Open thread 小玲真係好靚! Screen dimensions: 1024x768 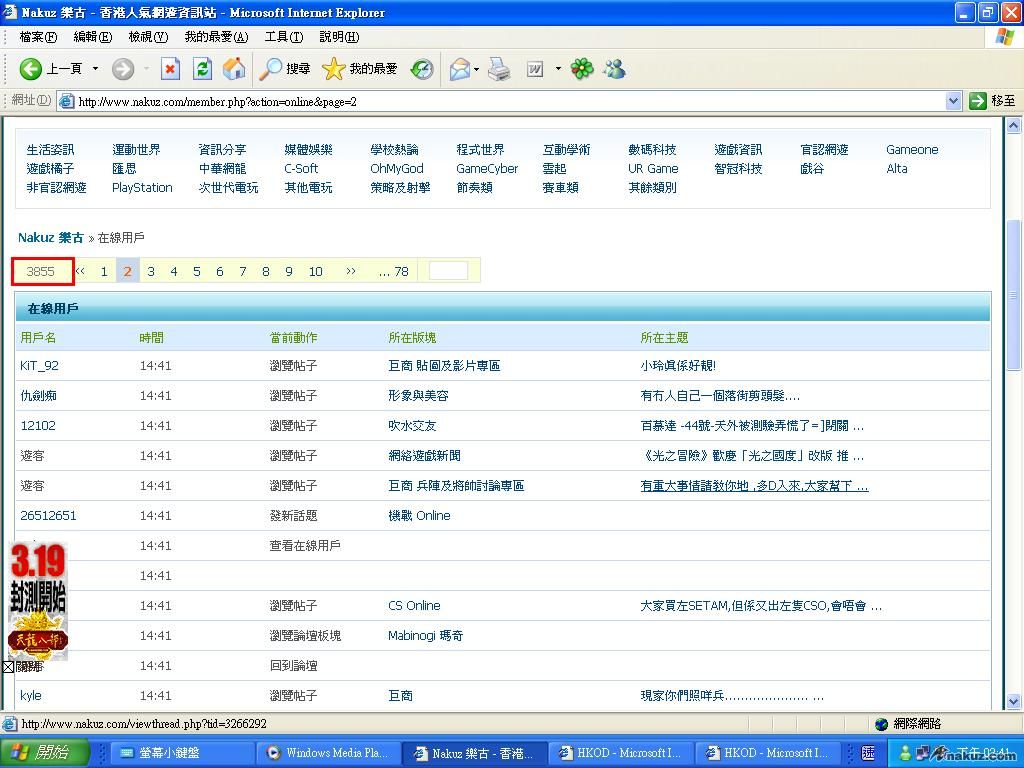tap(678, 366)
